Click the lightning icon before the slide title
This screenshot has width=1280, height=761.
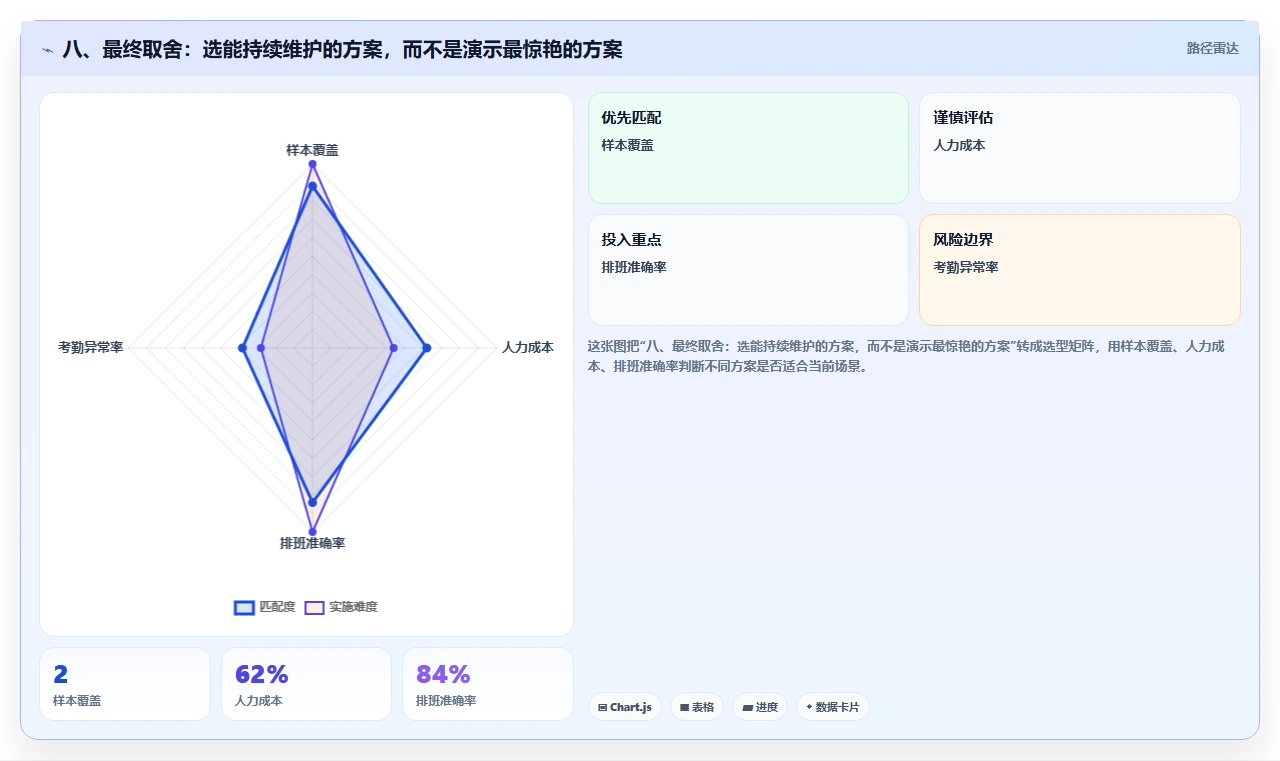[x=48, y=50]
